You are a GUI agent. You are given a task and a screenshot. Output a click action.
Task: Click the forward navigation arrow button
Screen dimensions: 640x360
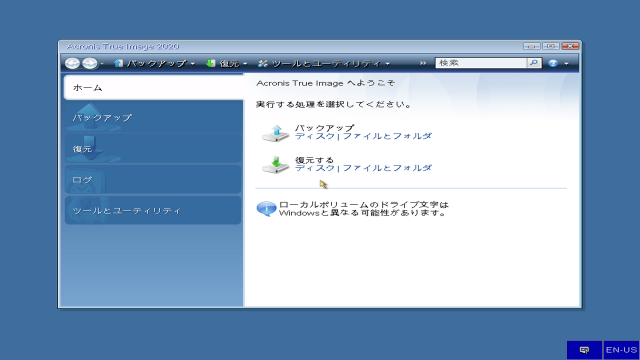90,63
